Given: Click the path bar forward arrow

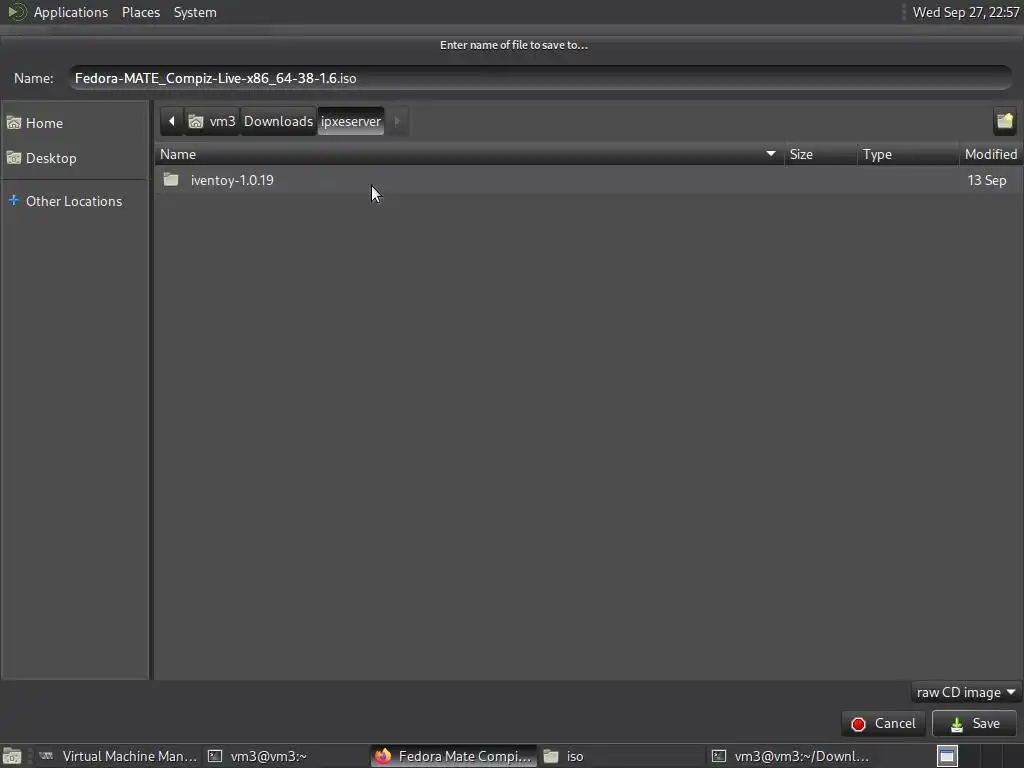Looking at the screenshot, I should pyautogui.click(x=396, y=121).
